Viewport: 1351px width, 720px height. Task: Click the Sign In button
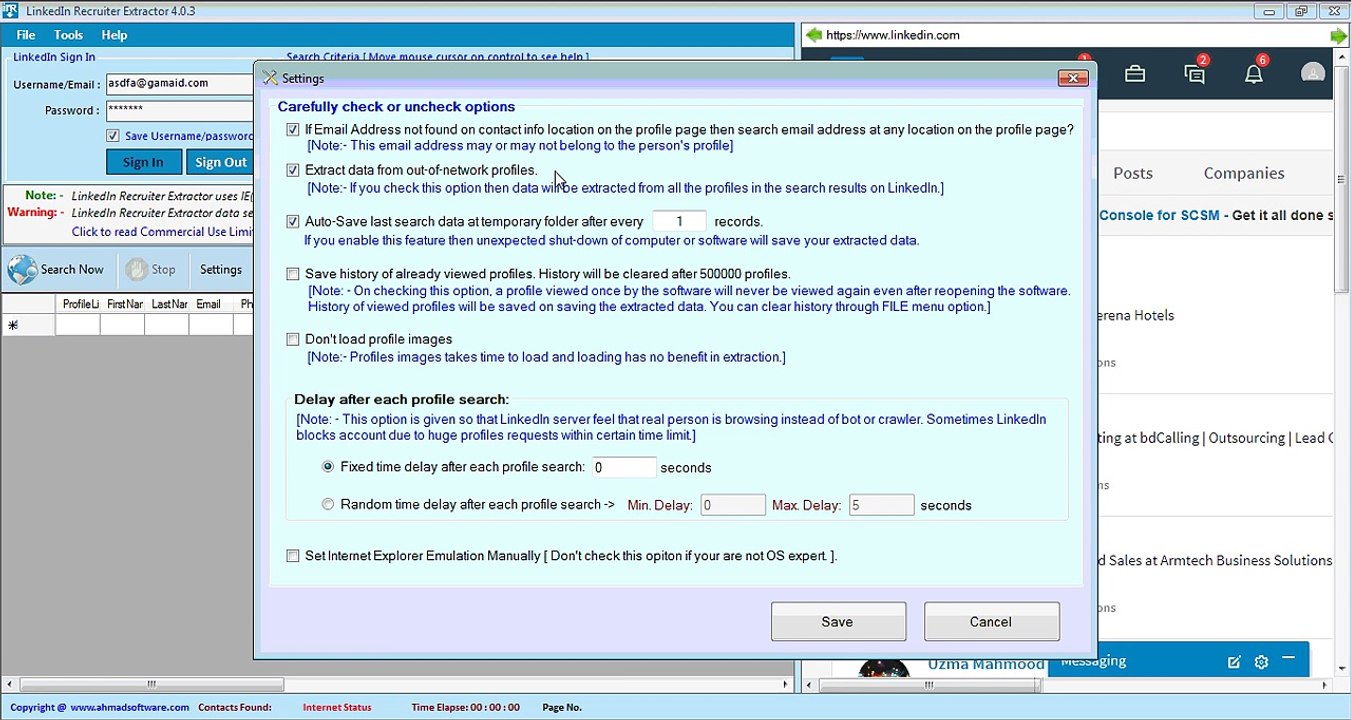(143, 162)
